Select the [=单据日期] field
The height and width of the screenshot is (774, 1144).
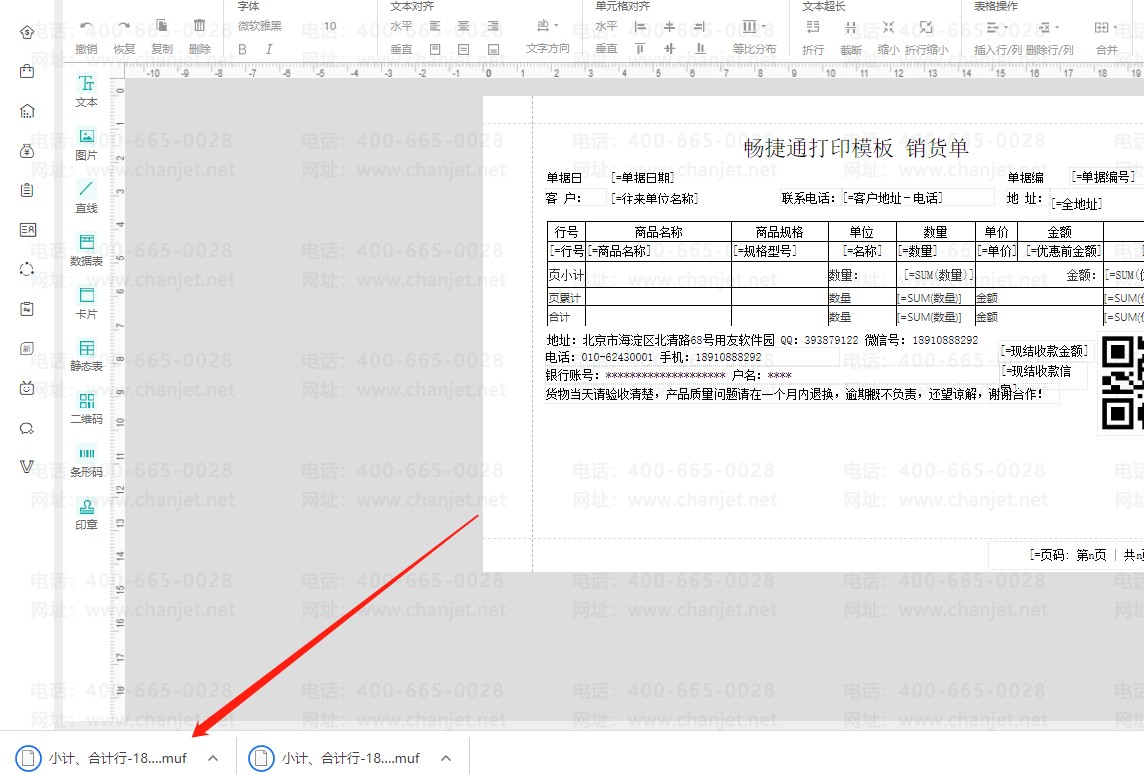tap(643, 178)
